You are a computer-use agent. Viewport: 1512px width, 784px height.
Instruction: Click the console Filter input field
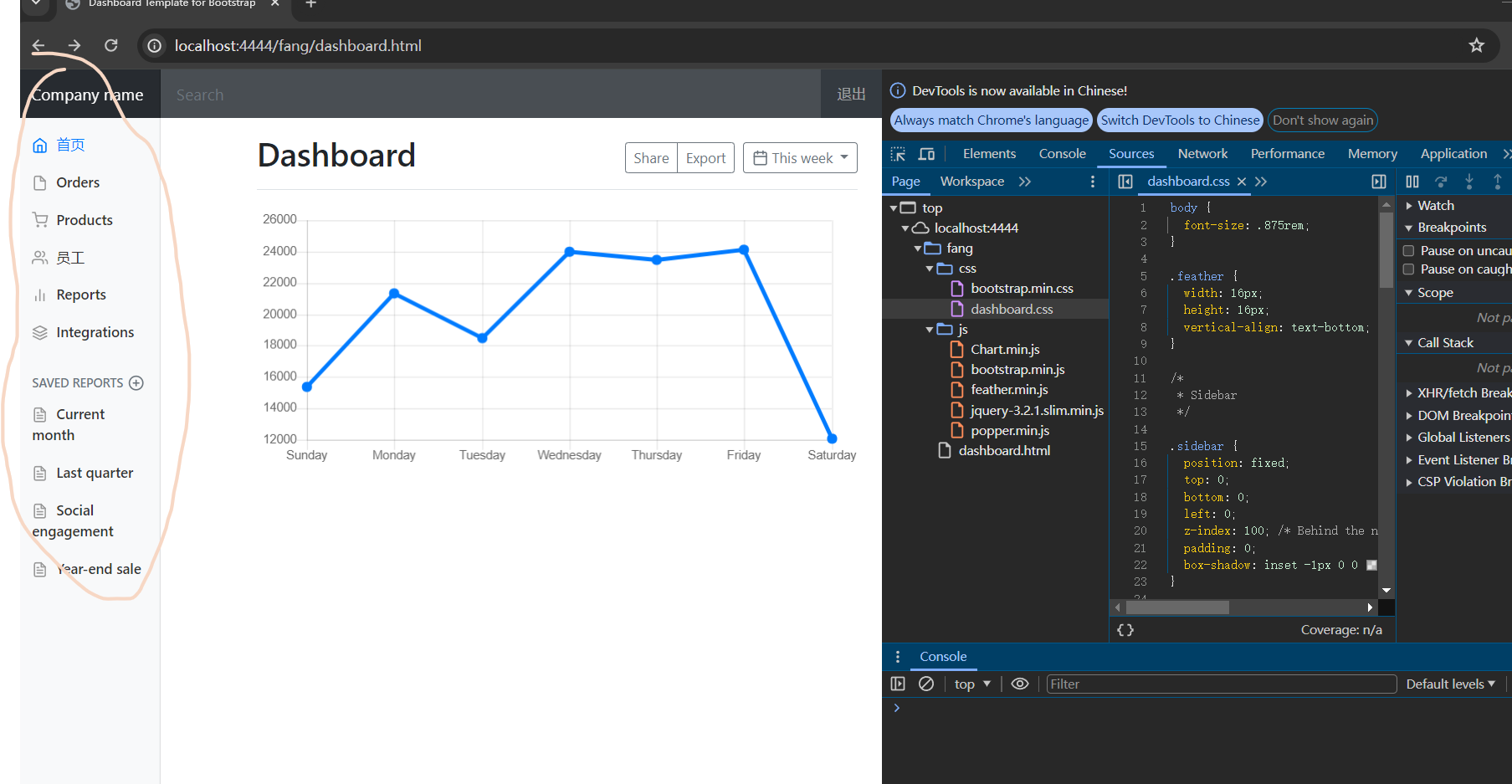click(x=1222, y=684)
